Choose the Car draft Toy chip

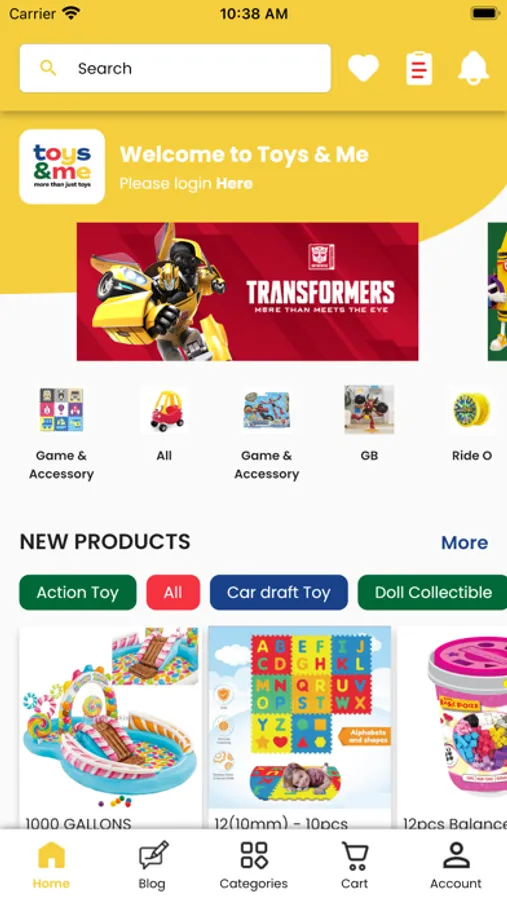[x=278, y=592]
